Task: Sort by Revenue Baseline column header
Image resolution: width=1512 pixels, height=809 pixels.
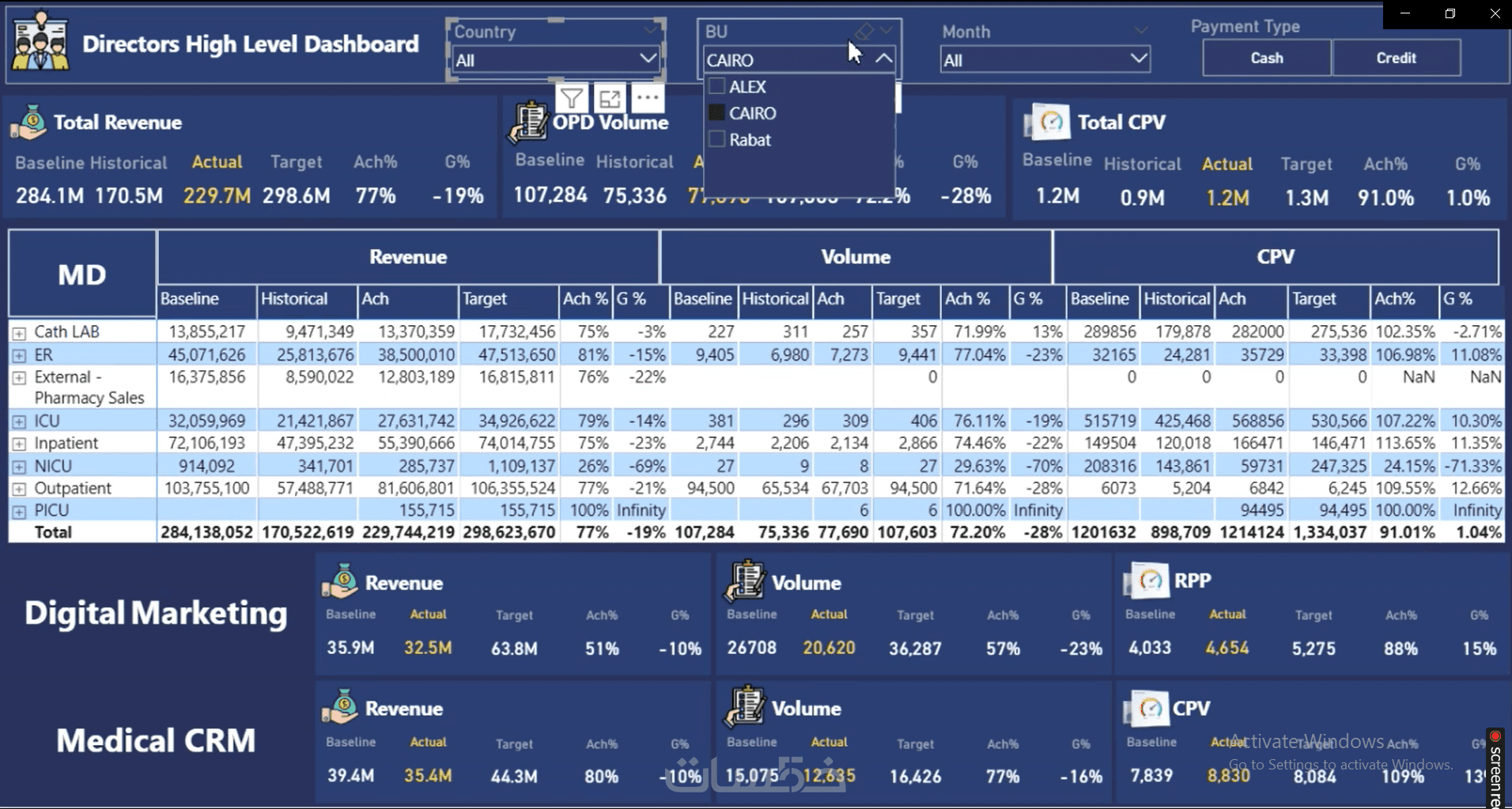Action: [x=206, y=299]
